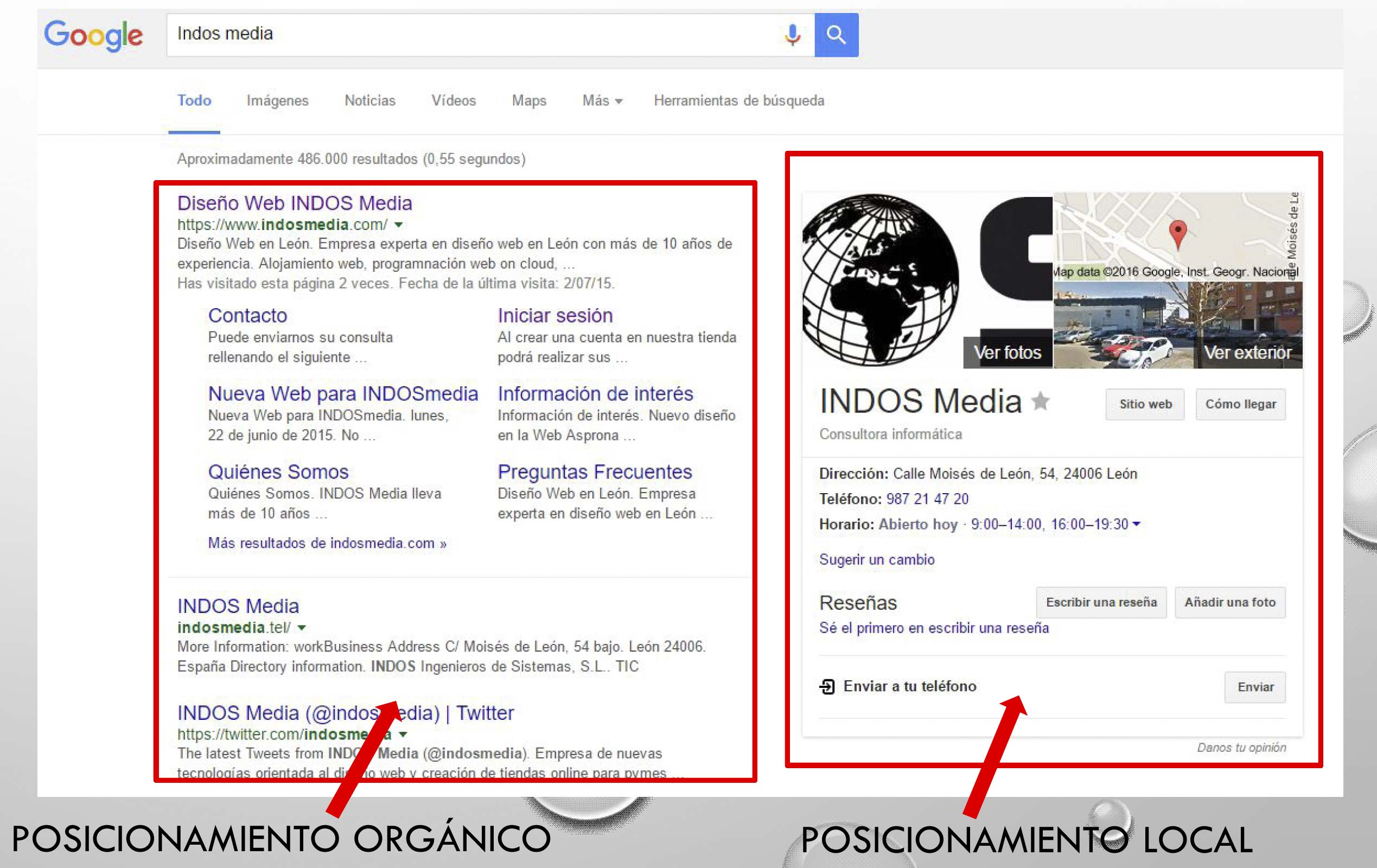Click the Reseñas heading
1377x868 pixels.
[x=858, y=603]
